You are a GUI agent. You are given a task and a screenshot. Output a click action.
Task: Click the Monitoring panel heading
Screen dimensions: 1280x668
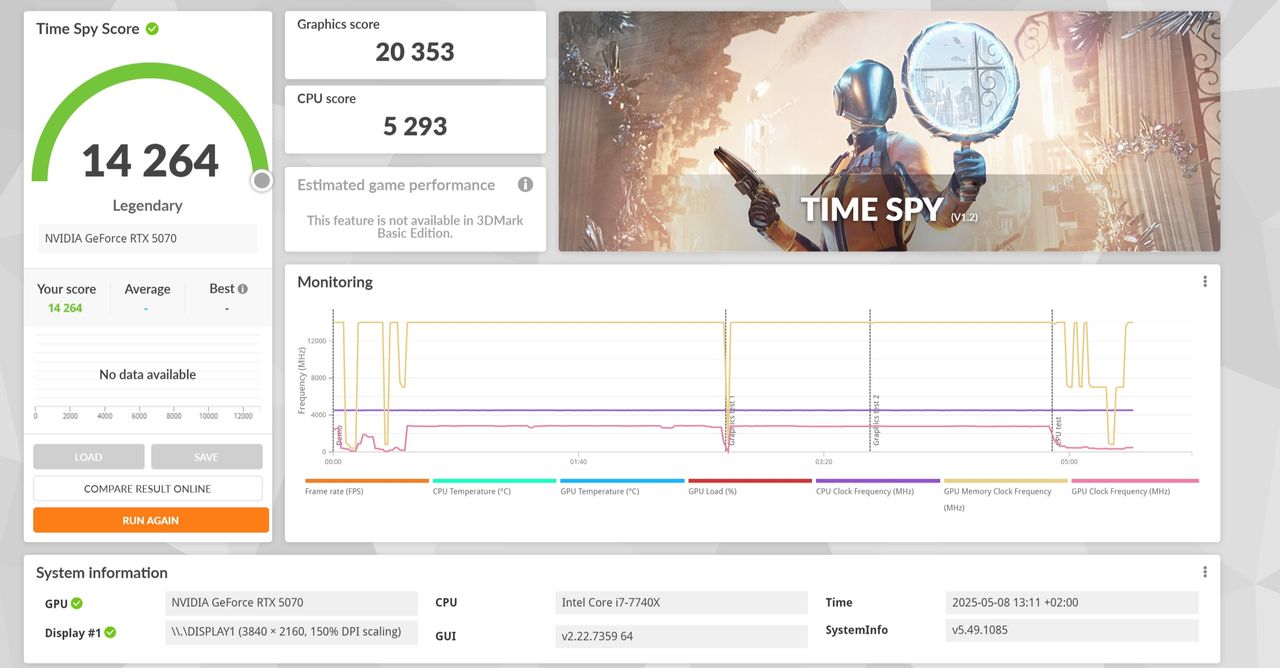[x=335, y=282]
